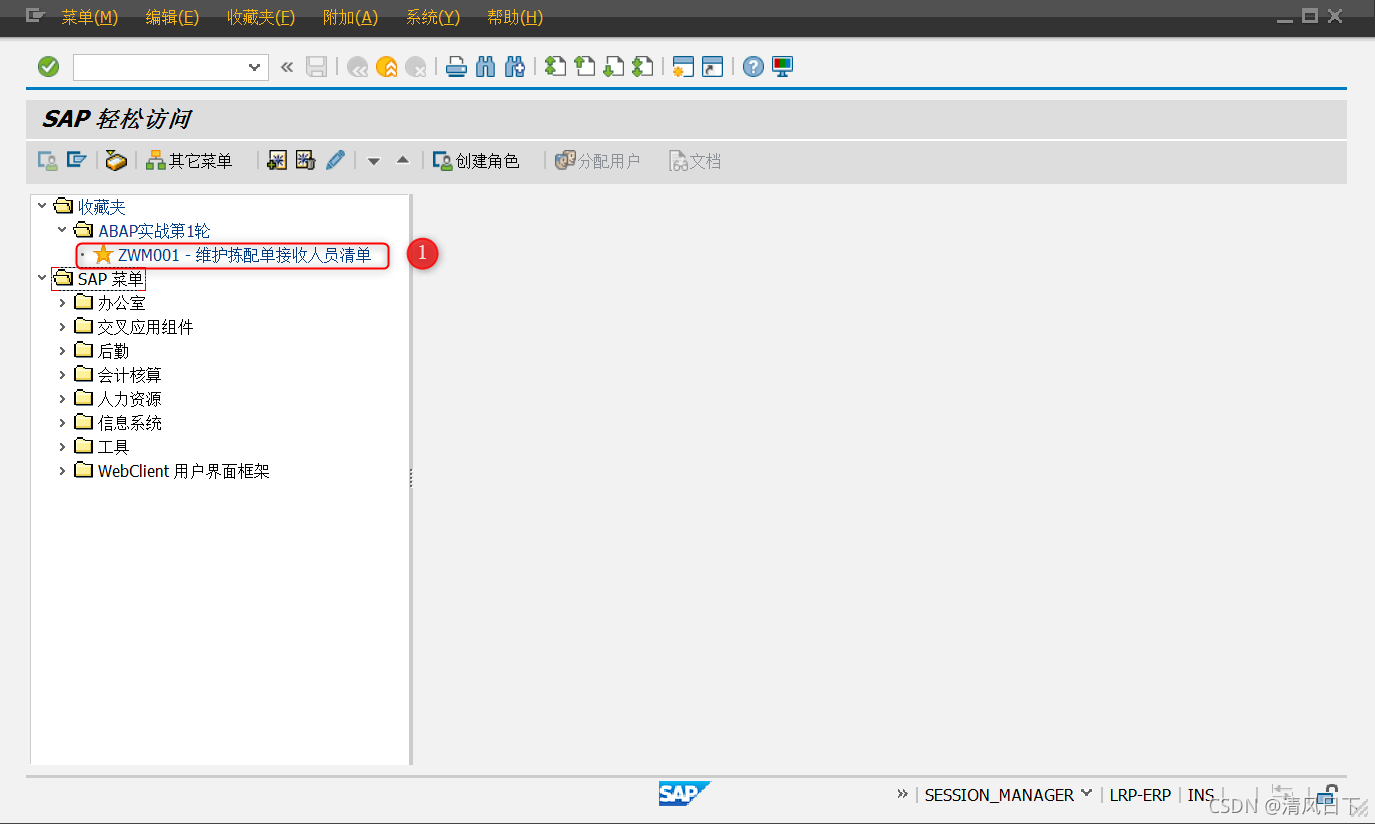Click the 文档 button

click(695, 161)
